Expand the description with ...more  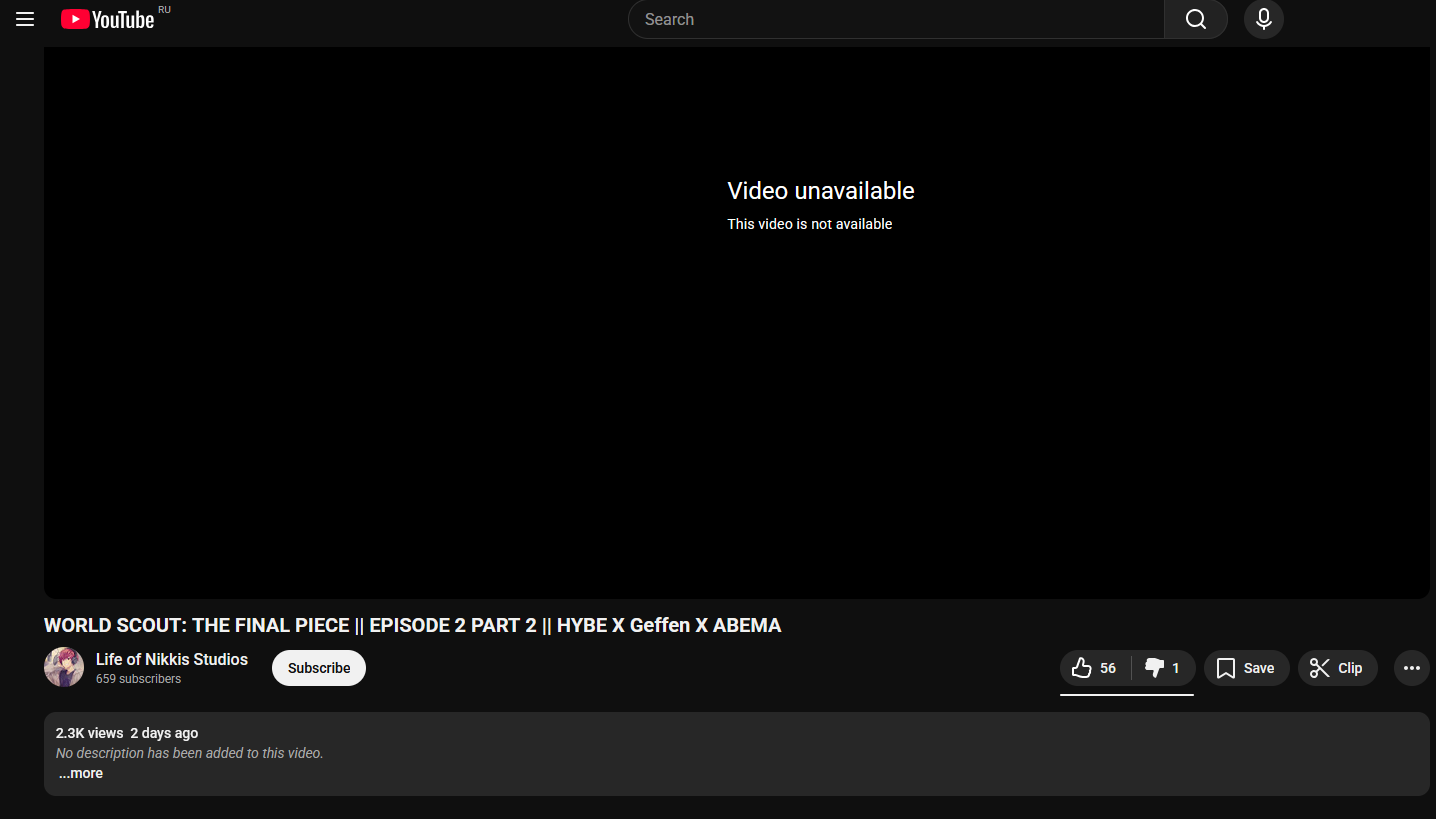81,773
